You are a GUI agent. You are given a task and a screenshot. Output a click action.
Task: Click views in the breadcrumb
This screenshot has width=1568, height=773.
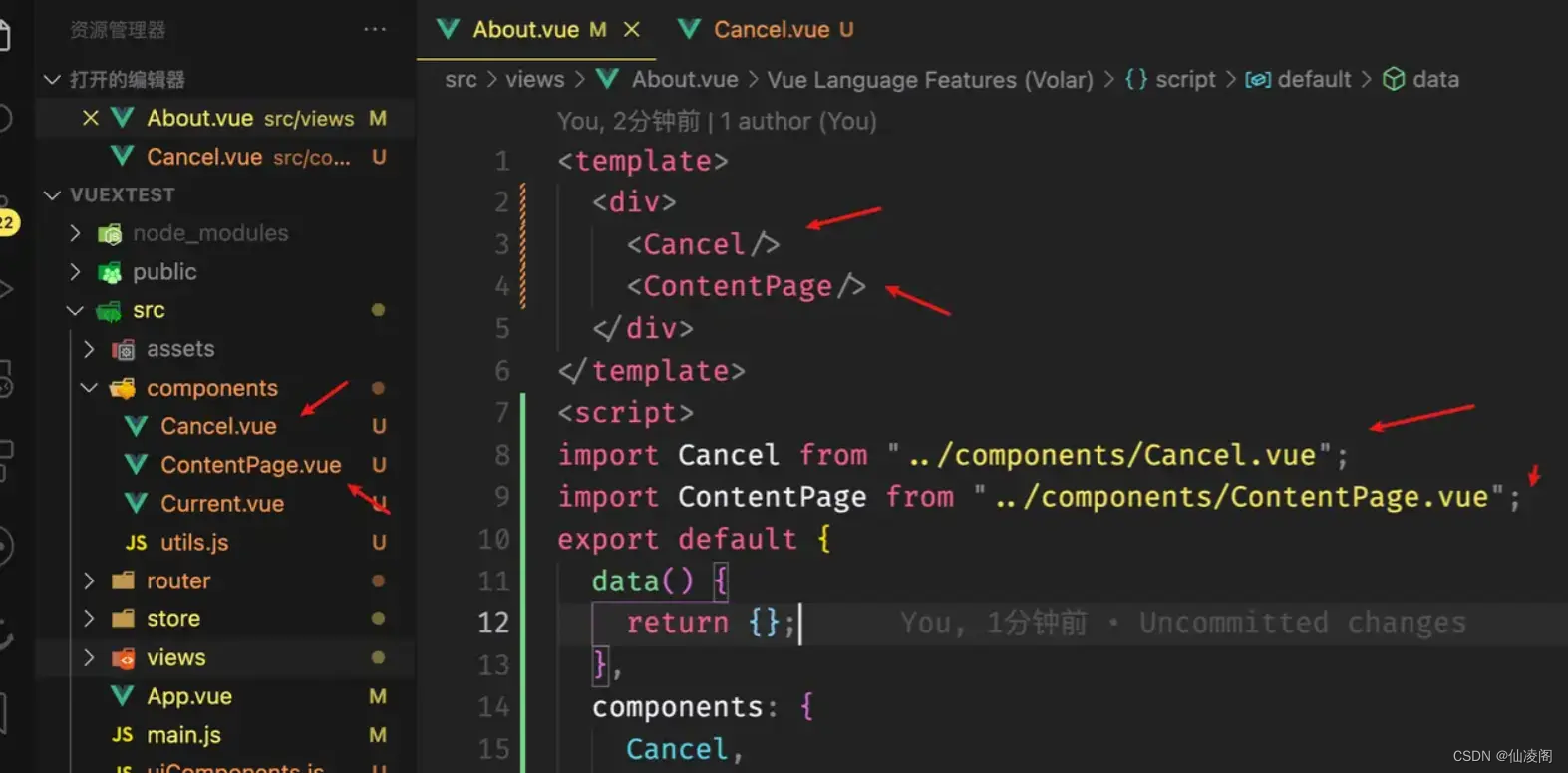534,79
